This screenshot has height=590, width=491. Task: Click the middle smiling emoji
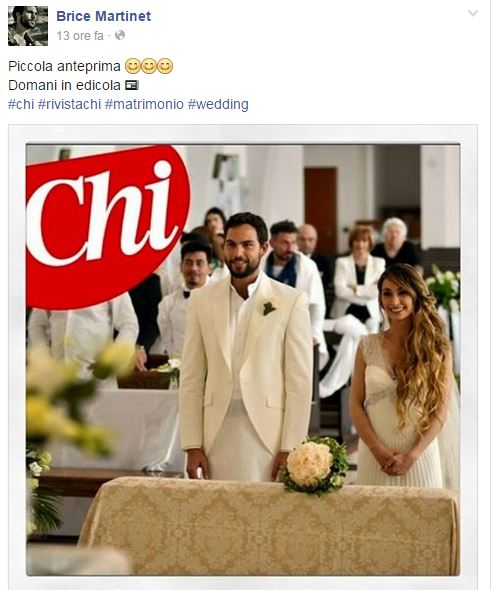point(149,66)
